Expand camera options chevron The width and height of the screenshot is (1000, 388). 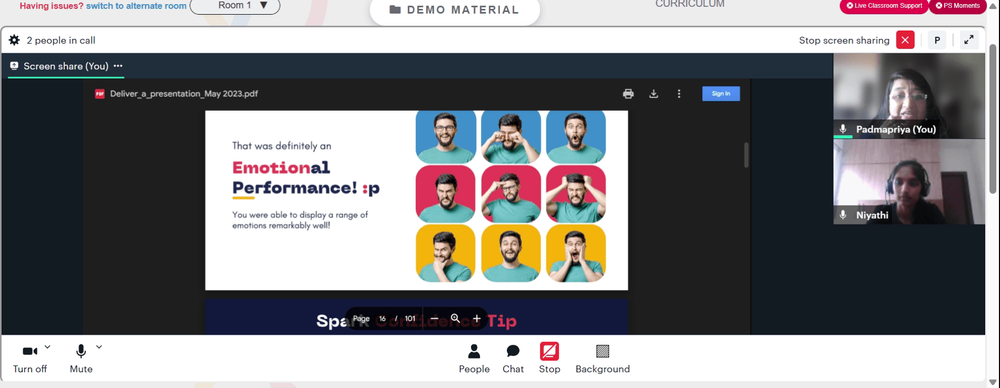(47, 347)
